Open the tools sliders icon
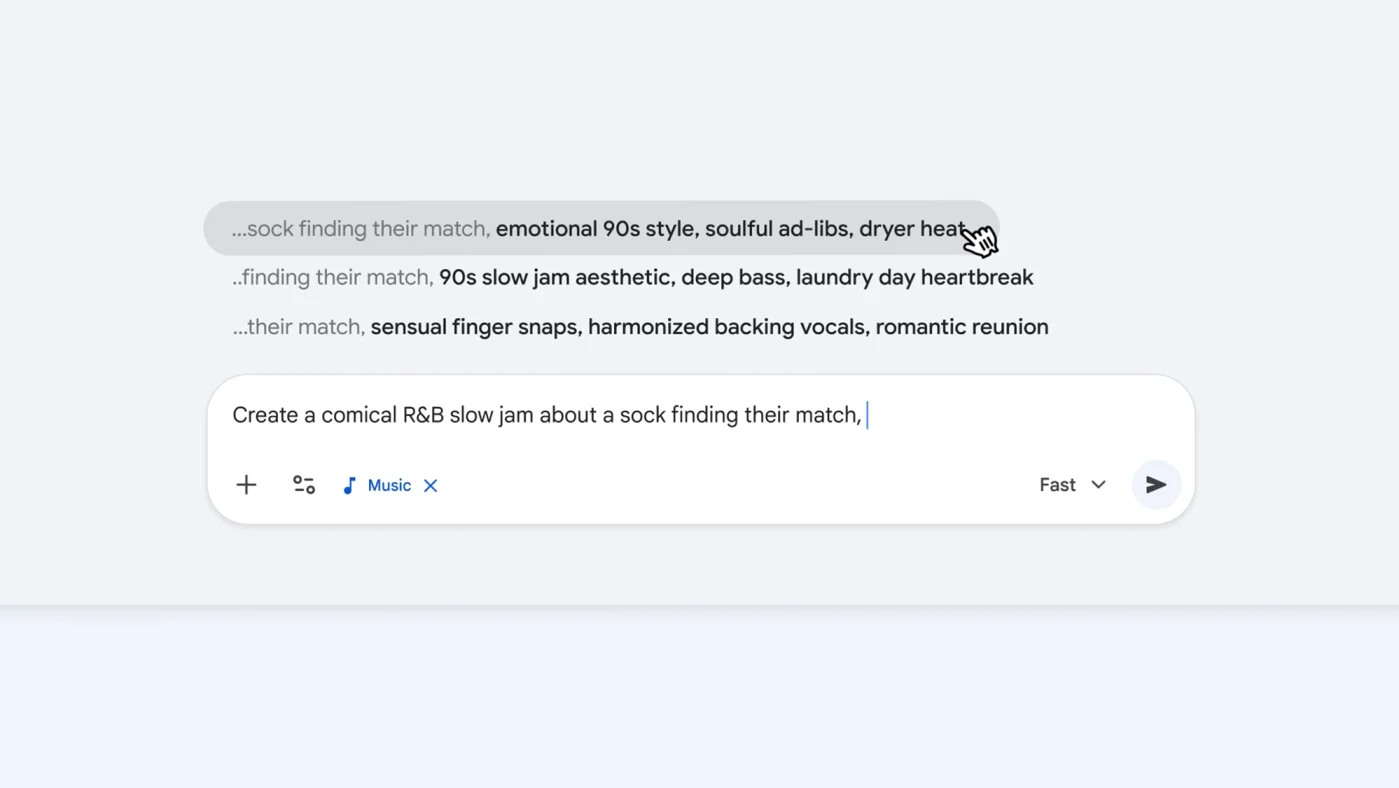Image resolution: width=1399 pixels, height=788 pixels. tap(304, 485)
